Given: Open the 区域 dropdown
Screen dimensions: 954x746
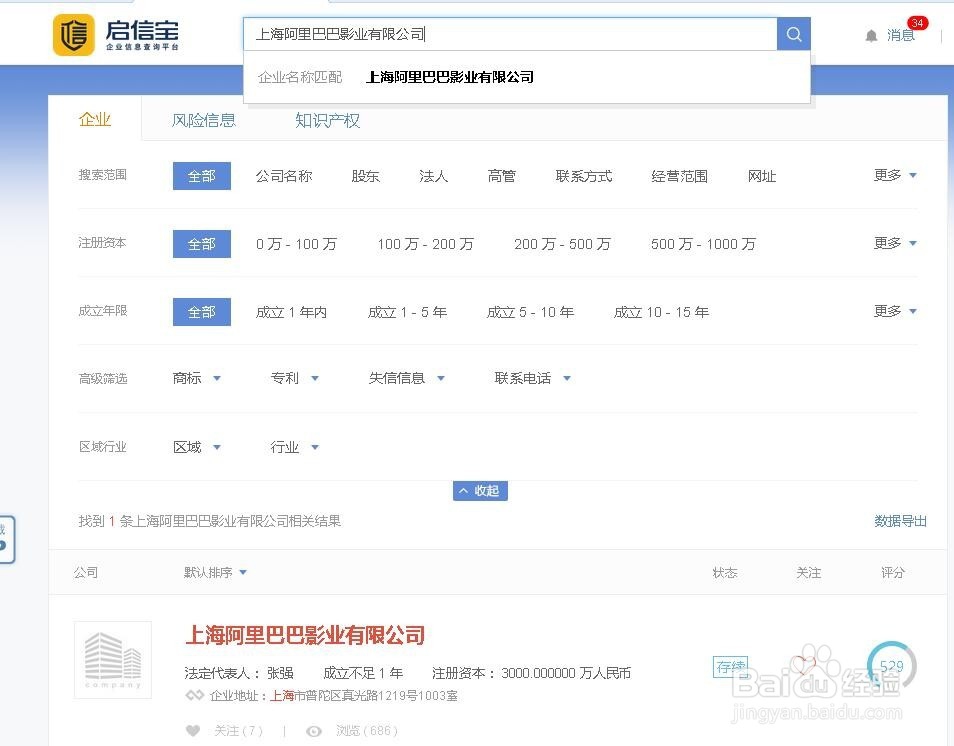Looking at the screenshot, I should (x=196, y=446).
